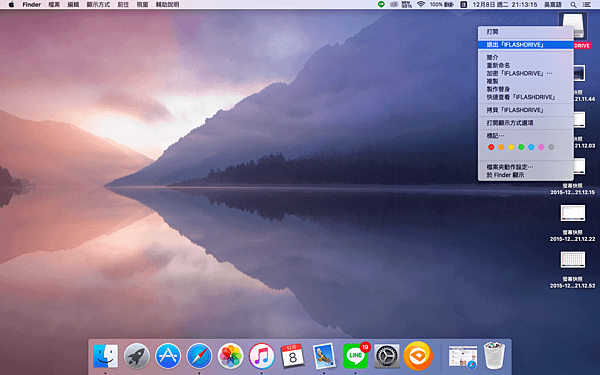
Task: Open Spotlight search magnifier icon
Action: pos(573,5)
